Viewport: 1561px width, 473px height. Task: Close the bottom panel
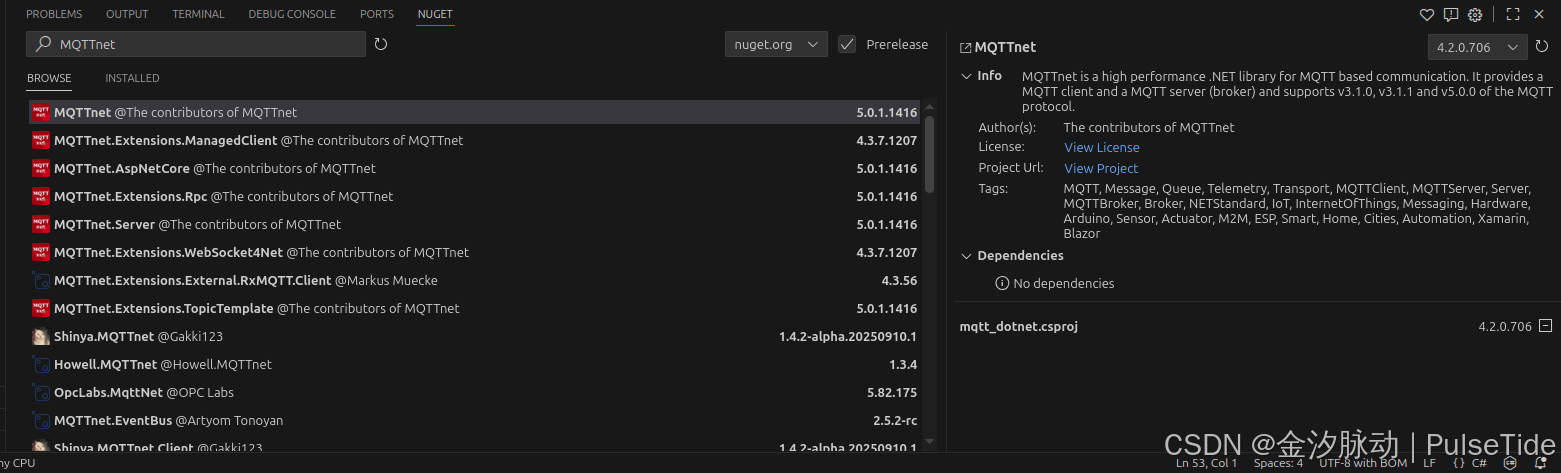[1539, 15]
